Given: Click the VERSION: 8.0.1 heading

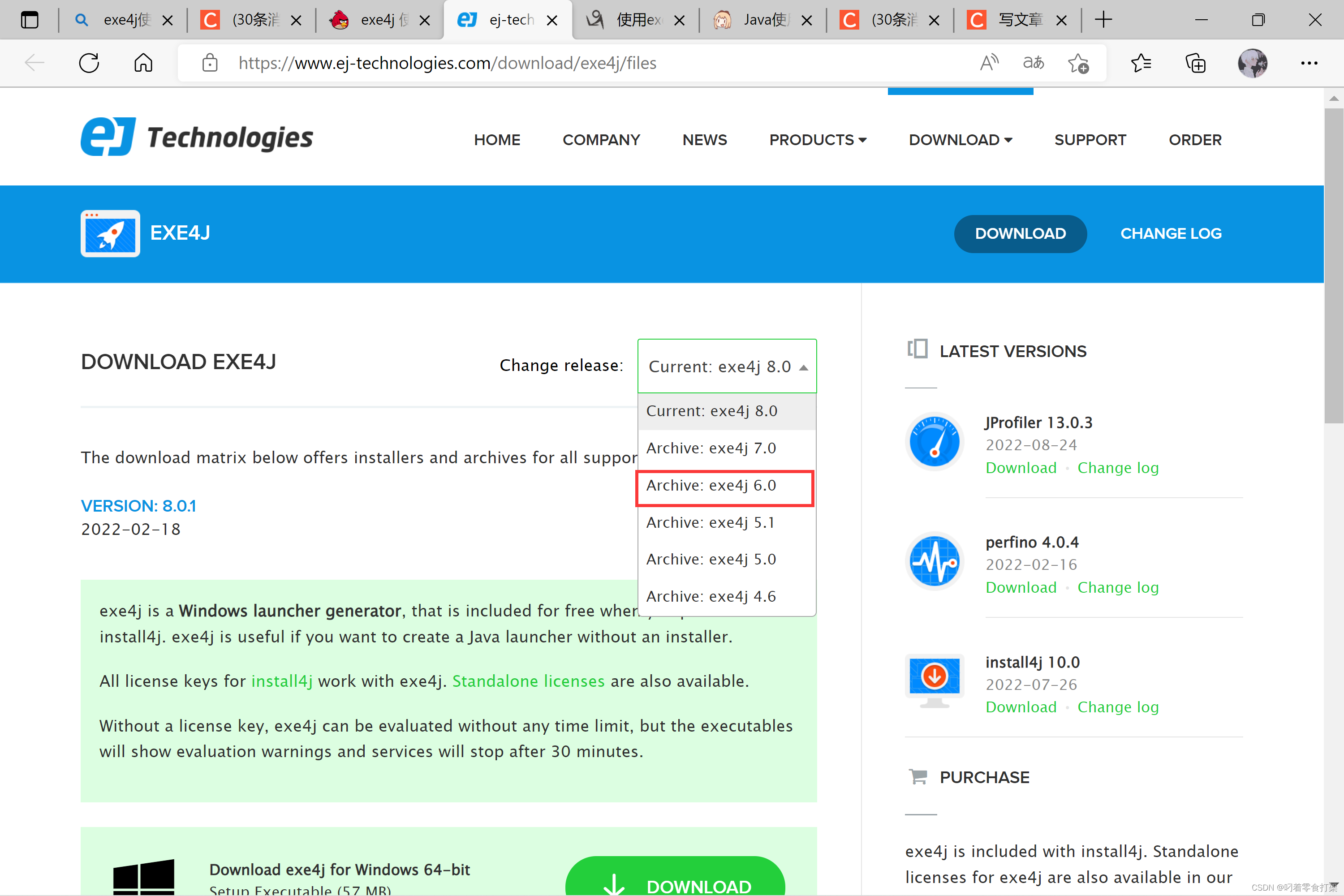Looking at the screenshot, I should 138,506.
